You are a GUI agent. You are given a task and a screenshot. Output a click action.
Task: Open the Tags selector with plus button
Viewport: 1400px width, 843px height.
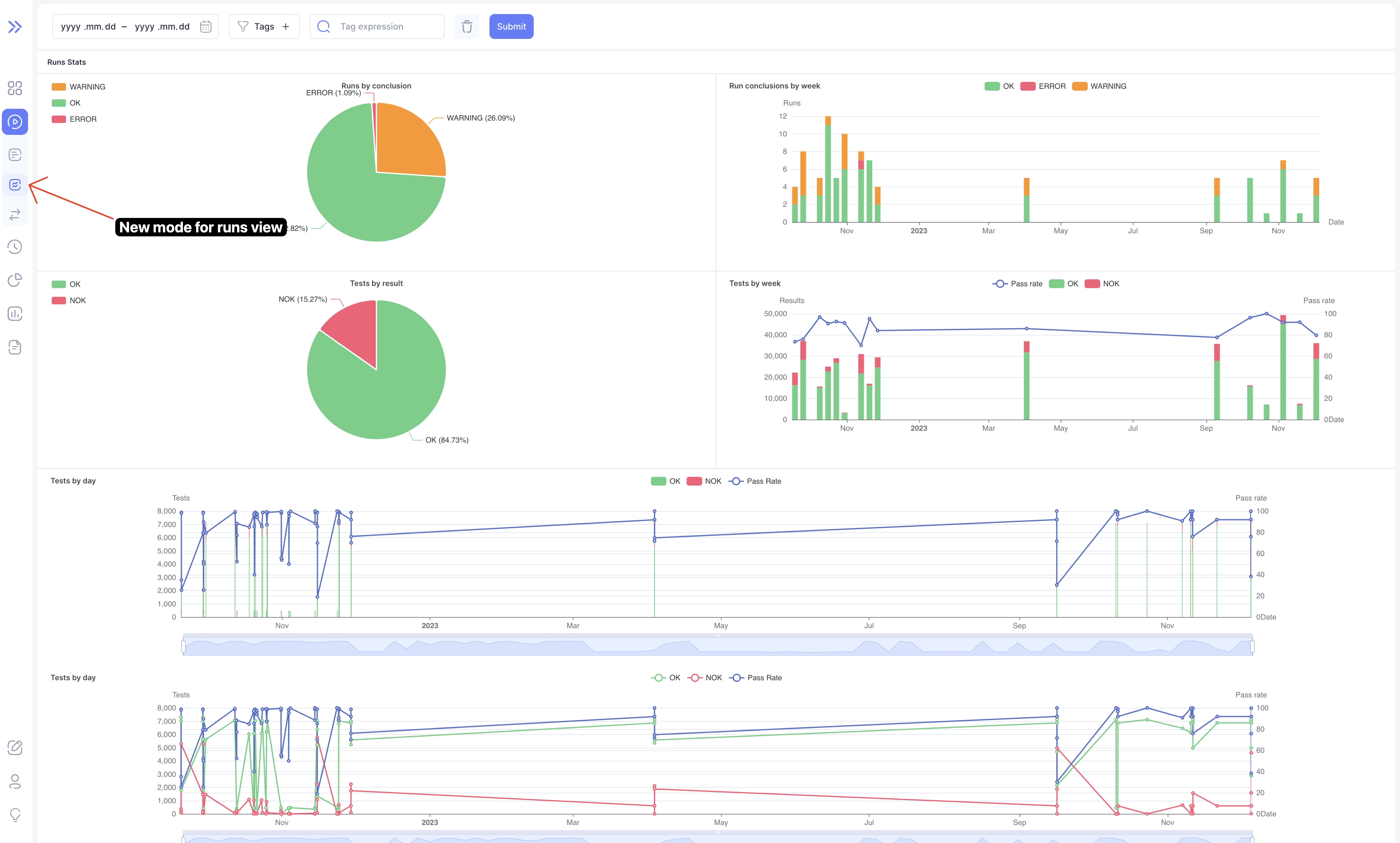coord(286,26)
